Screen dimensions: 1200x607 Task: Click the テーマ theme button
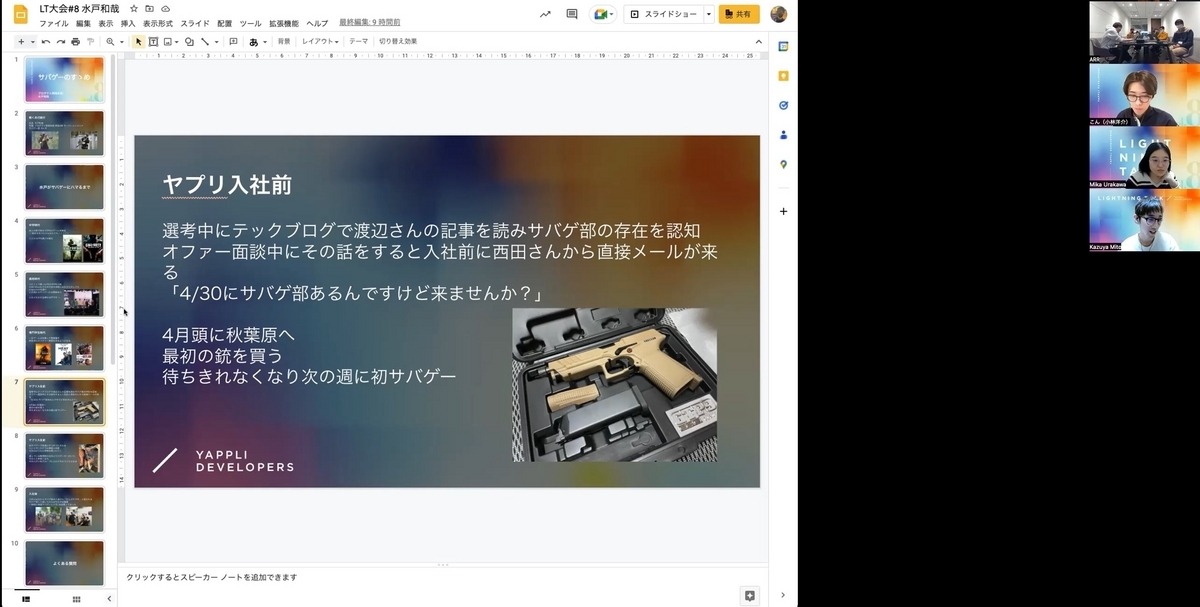coord(358,42)
